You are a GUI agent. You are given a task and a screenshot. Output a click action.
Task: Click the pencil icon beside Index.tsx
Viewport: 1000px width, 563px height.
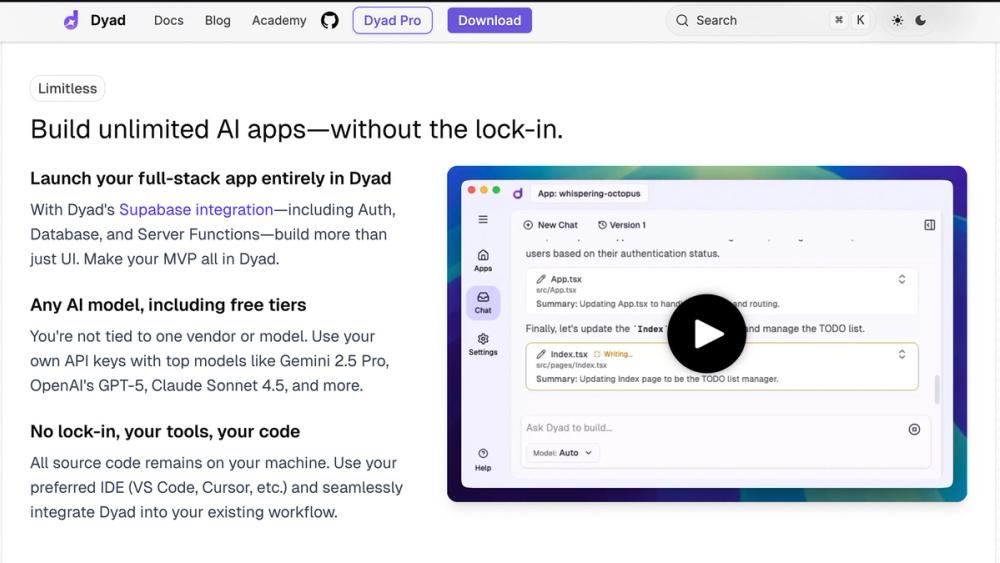[x=541, y=354]
